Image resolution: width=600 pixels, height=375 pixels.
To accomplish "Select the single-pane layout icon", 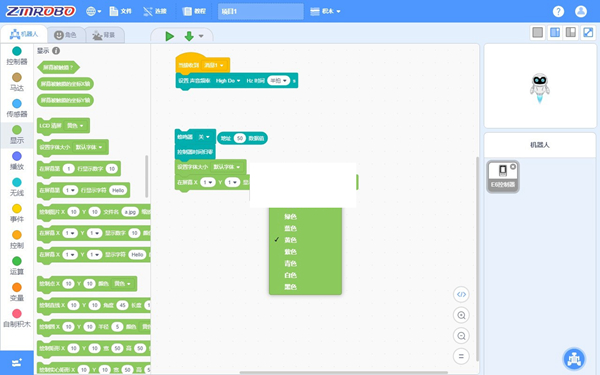I will pyautogui.click(x=538, y=33).
